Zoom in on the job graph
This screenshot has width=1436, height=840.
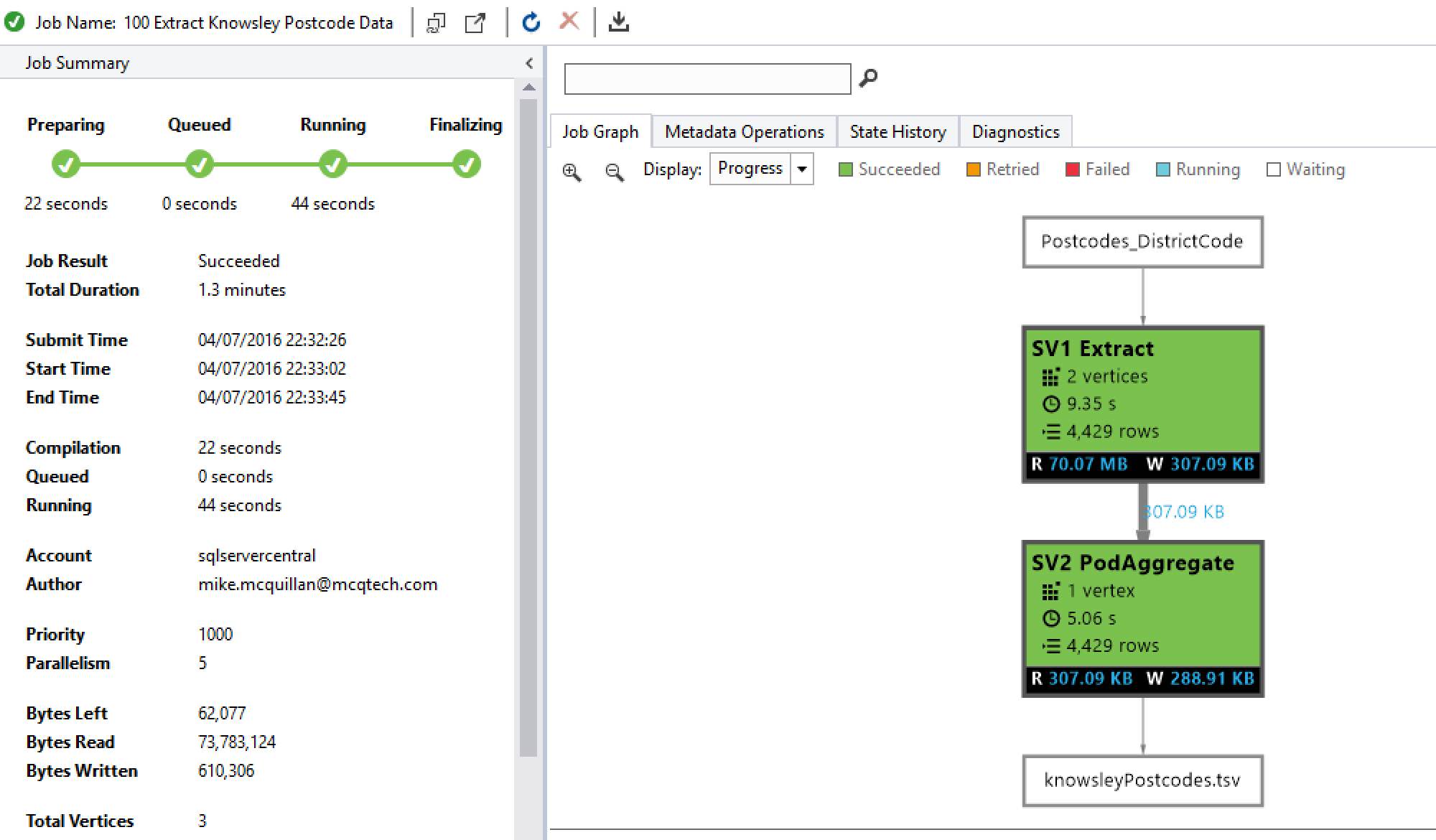click(x=572, y=172)
